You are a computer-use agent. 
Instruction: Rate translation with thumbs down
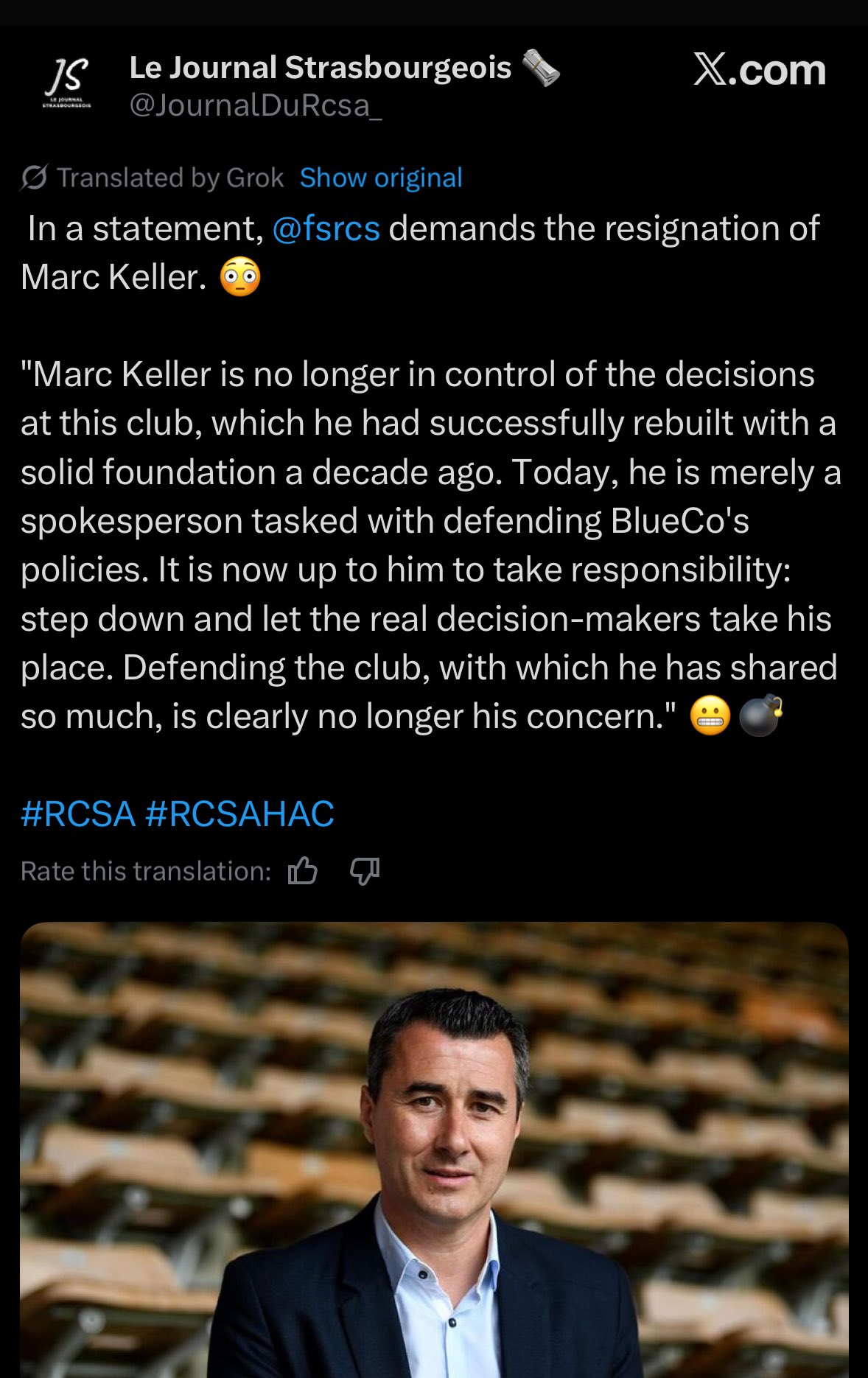pos(365,871)
